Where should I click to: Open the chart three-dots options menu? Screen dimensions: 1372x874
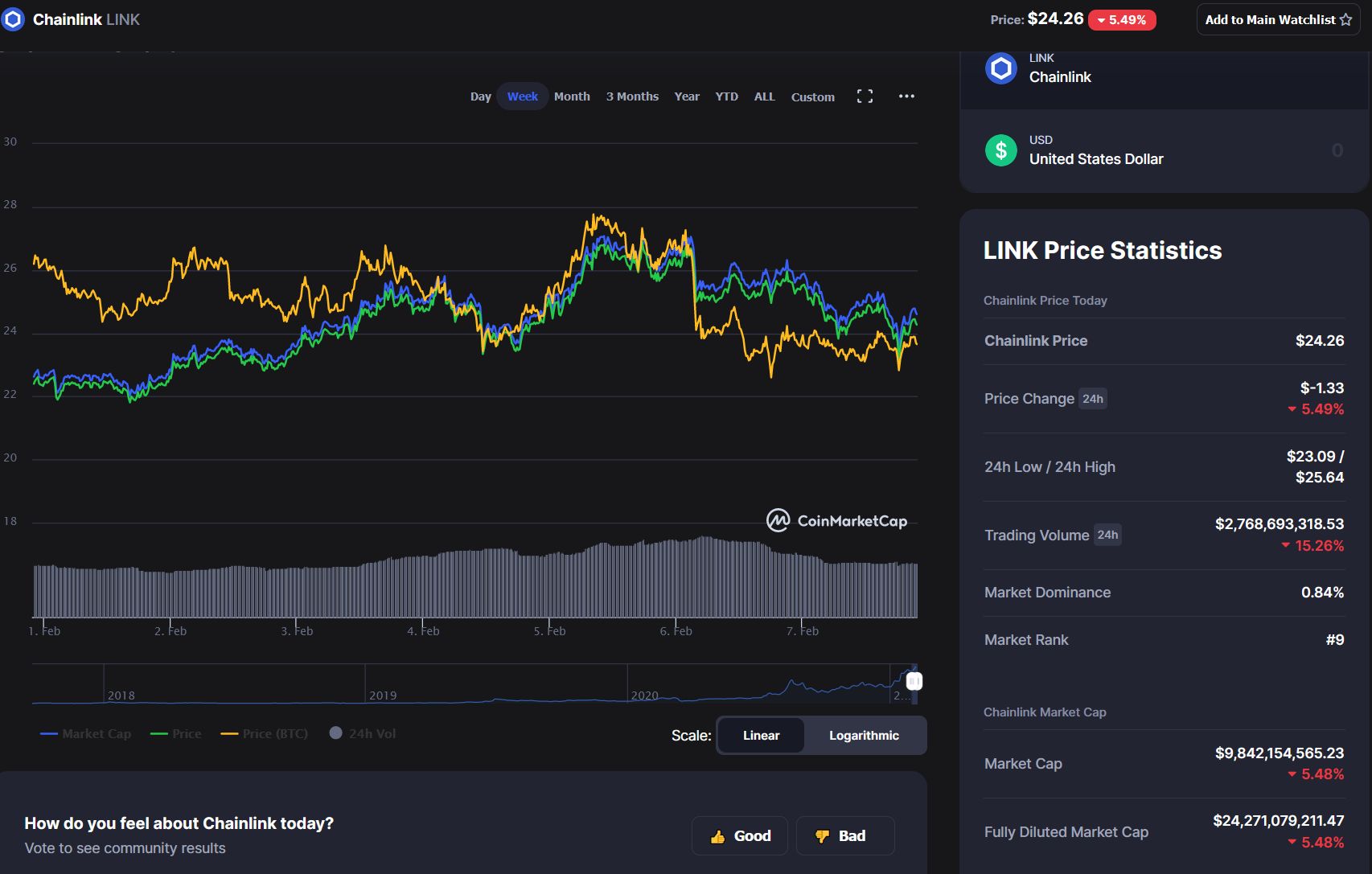[906, 96]
